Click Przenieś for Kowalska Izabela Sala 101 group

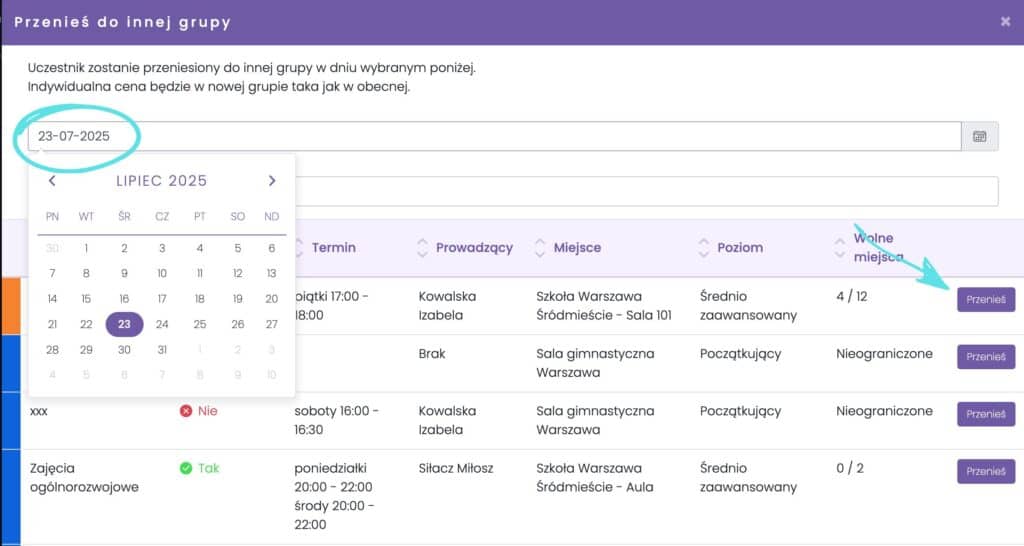tap(986, 300)
